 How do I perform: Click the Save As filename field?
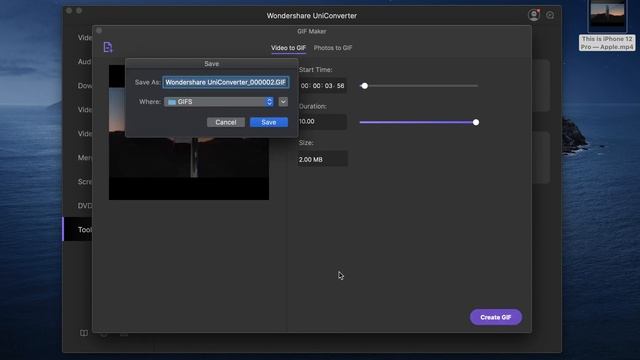click(226, 82)
